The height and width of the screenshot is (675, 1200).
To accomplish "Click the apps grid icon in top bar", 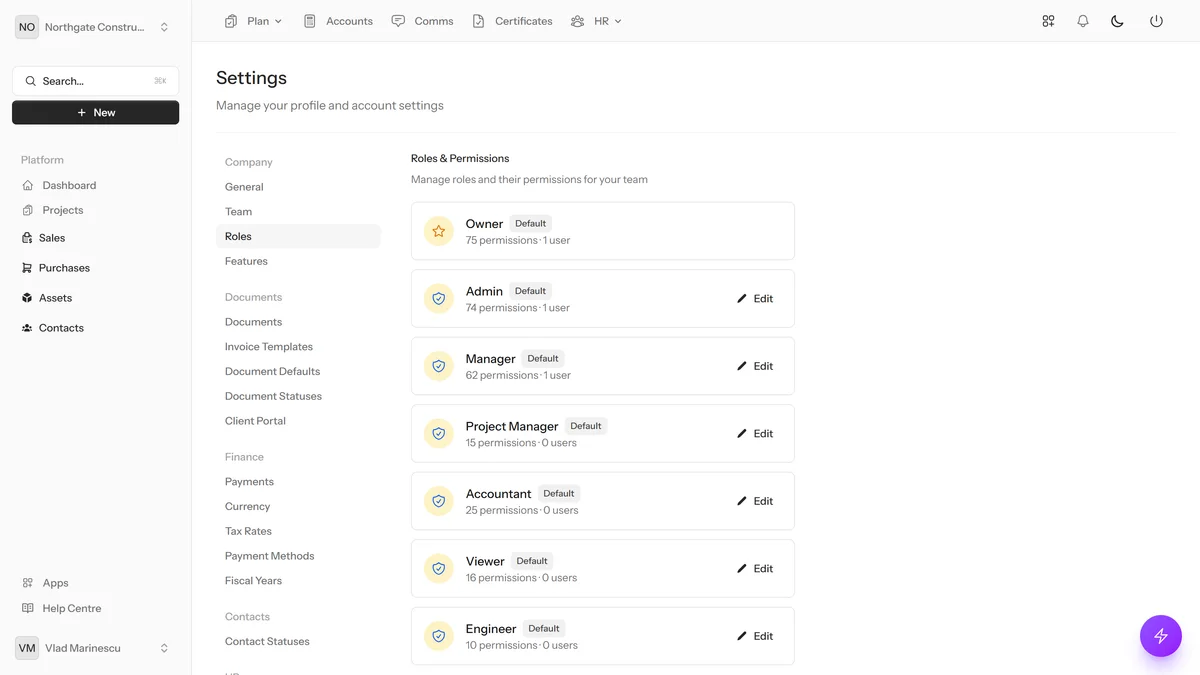I will (1048, 21).
